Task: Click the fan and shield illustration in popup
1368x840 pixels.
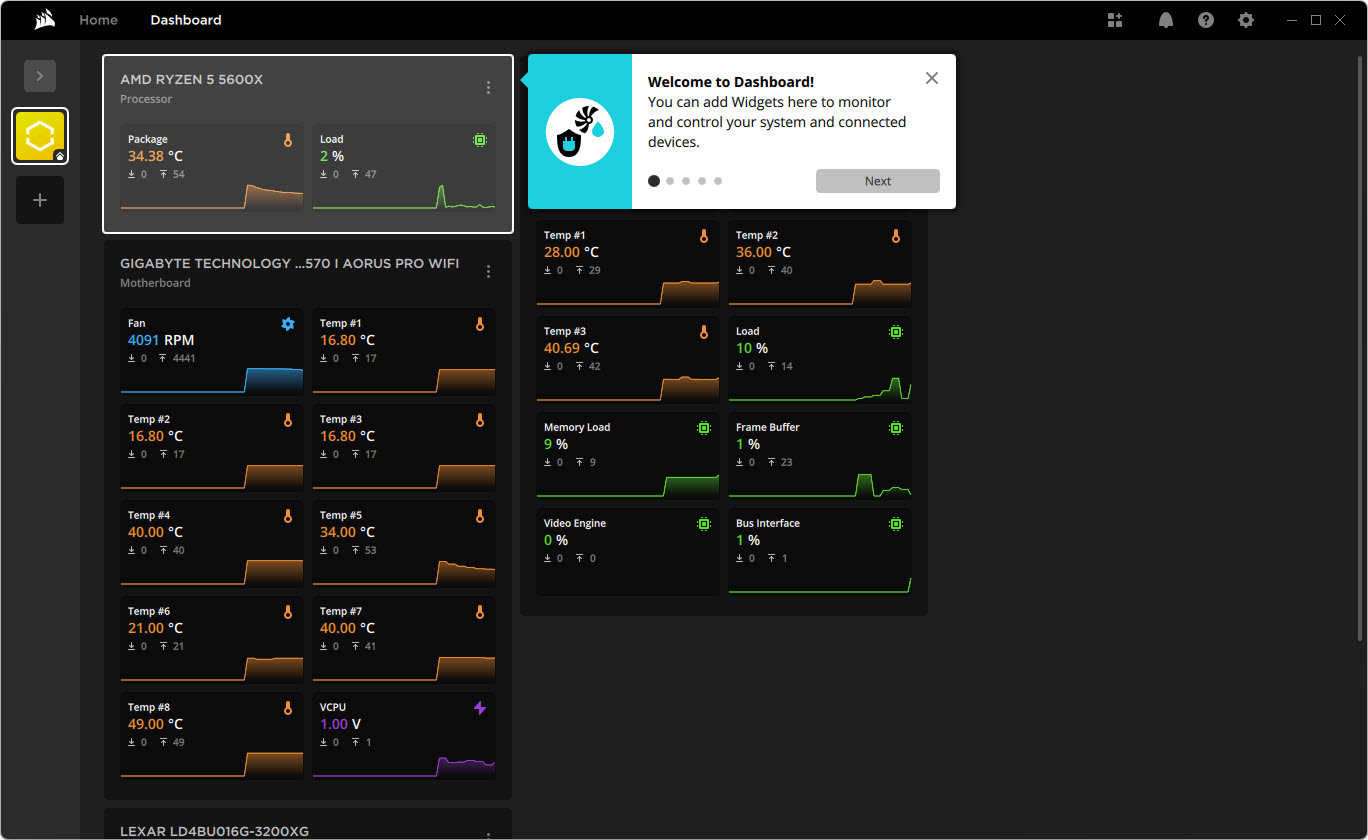Action: click(580, 132)
